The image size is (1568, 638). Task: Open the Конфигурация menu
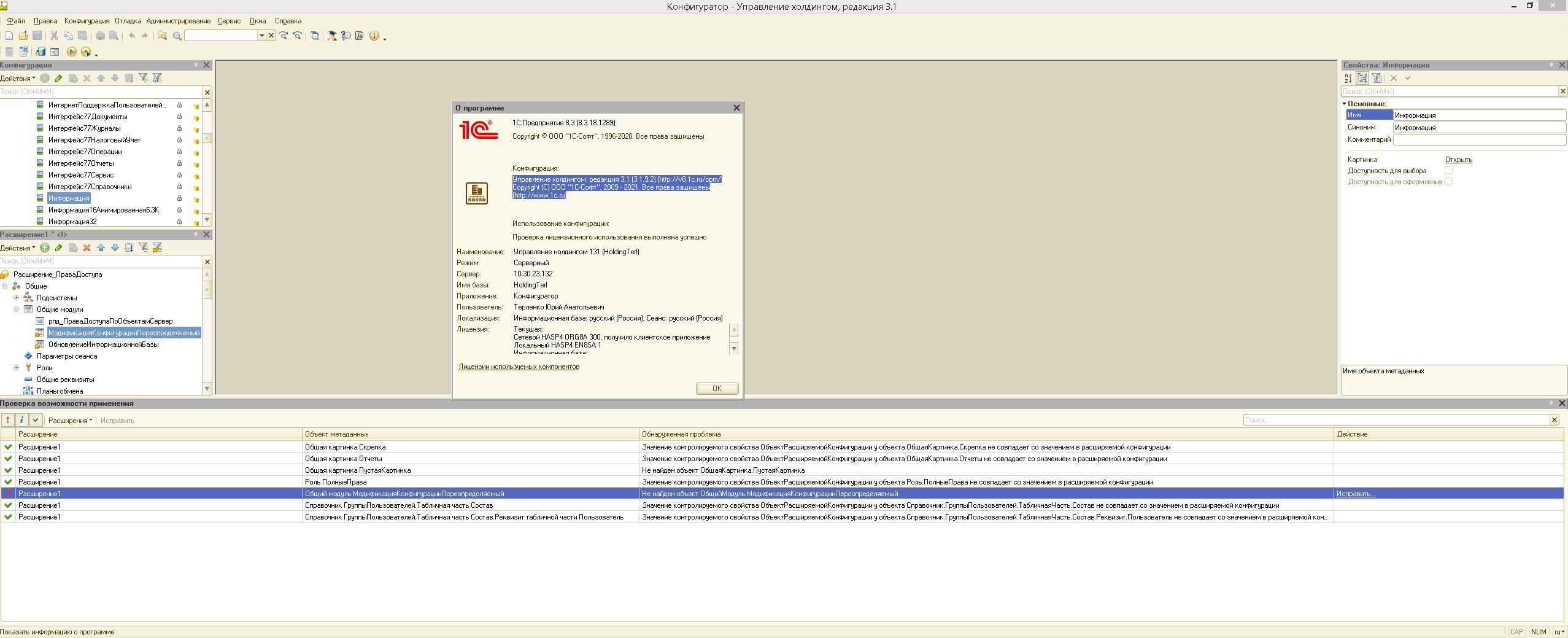coord(87,21)
